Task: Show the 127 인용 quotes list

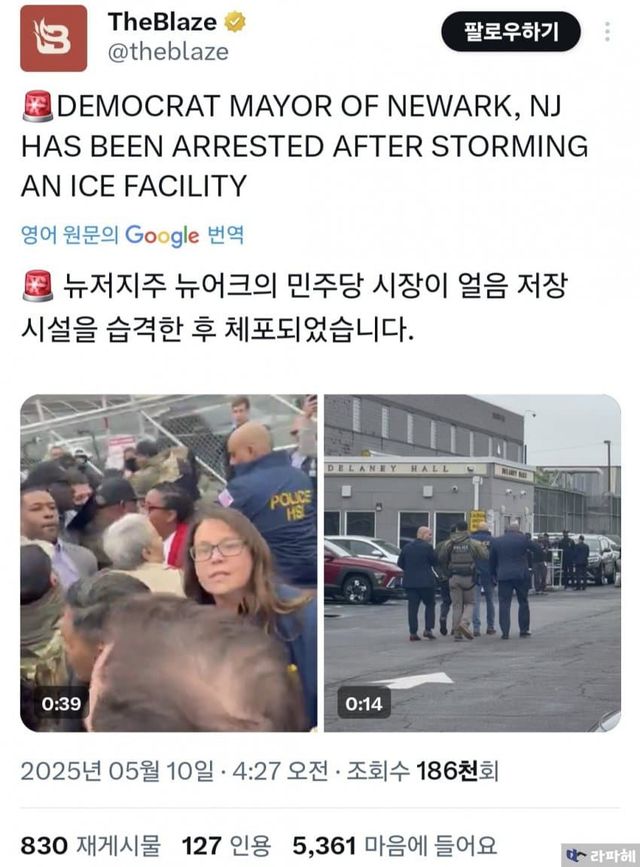Action: click(227, 845)
